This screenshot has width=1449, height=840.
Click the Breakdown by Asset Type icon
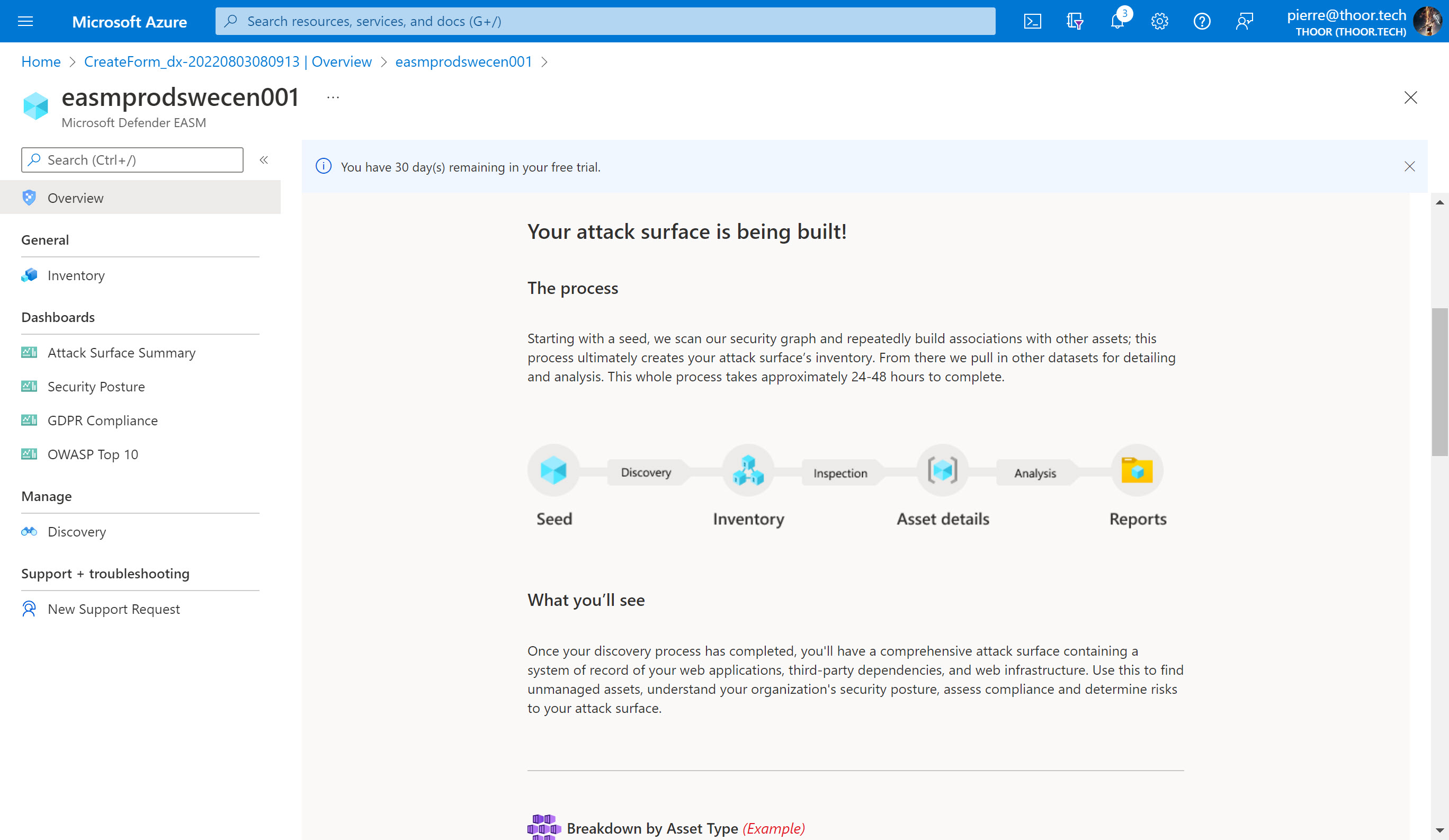543,827
